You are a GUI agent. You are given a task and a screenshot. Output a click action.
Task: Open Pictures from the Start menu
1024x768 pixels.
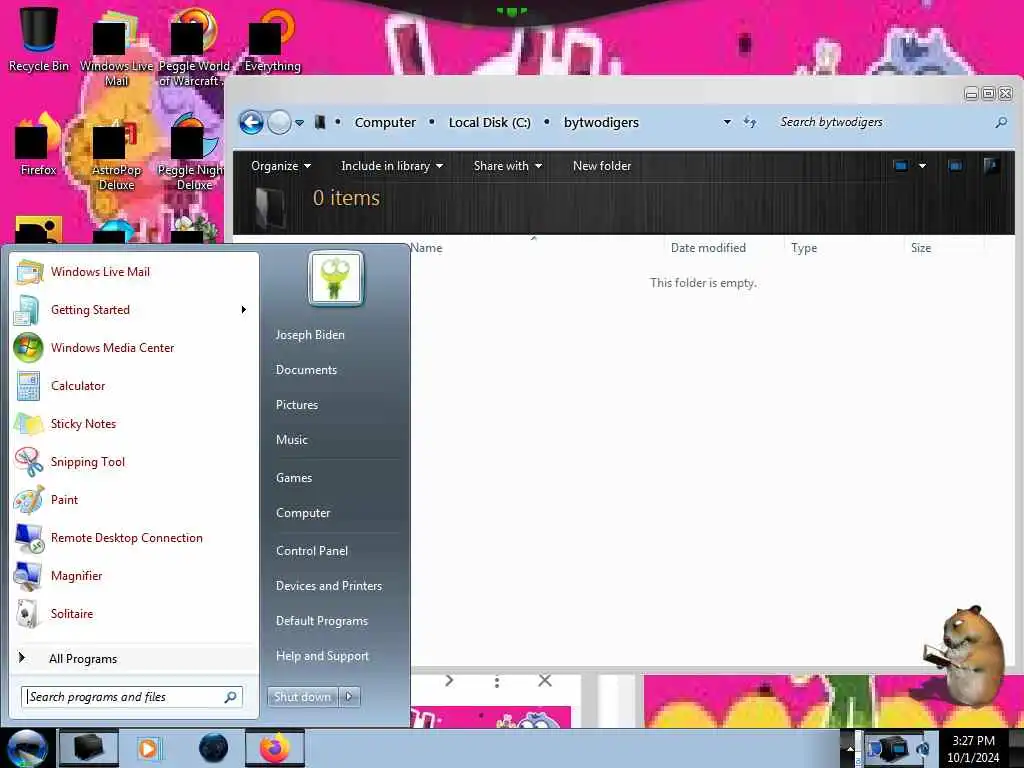click(296, 405)
